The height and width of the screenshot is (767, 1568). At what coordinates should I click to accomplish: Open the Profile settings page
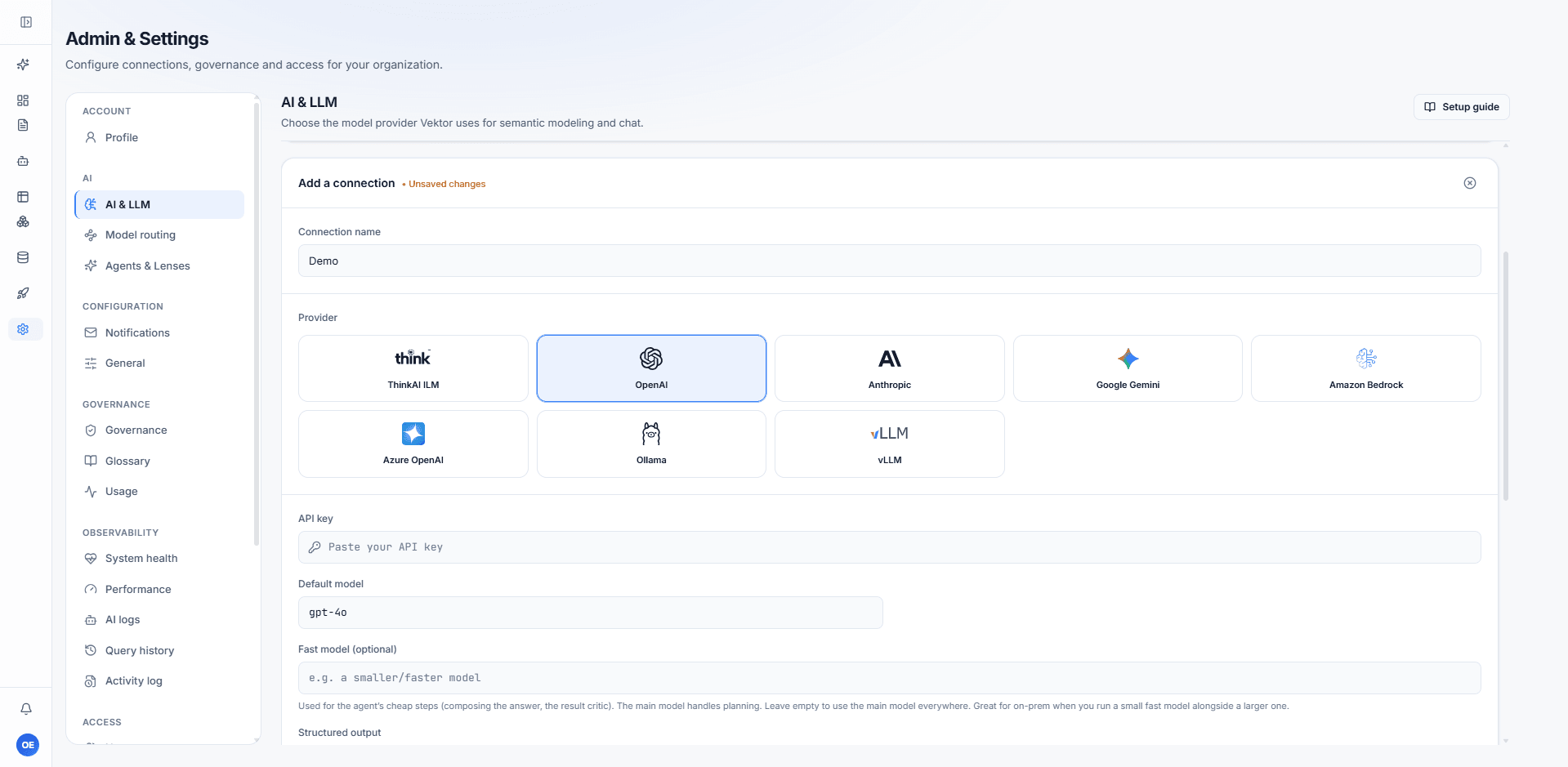(159, 137)
